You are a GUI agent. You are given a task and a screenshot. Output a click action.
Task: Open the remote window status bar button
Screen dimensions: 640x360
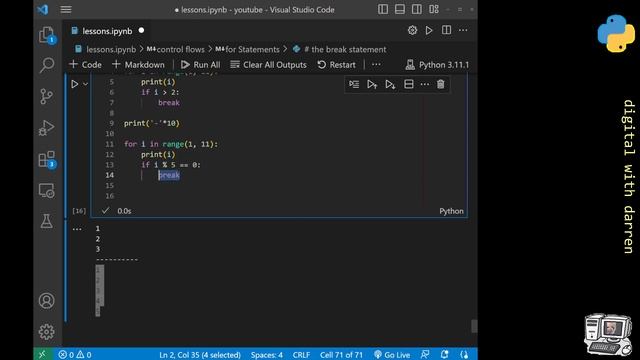pos(42,354)
